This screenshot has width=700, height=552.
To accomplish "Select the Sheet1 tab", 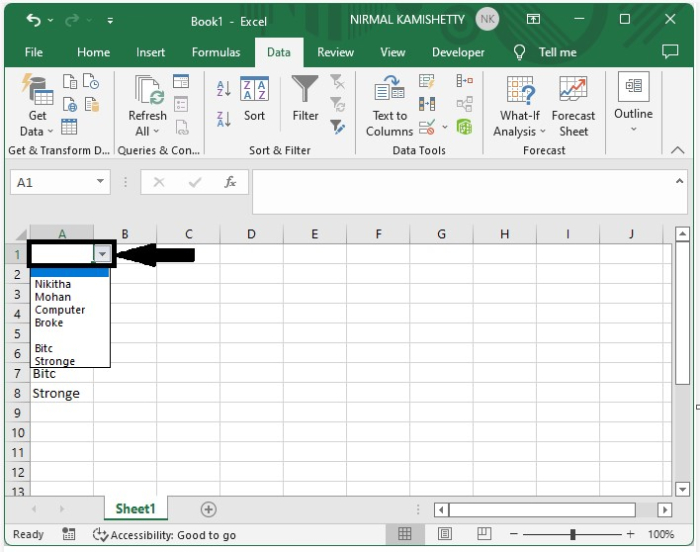I will click(x=135, y=509).
